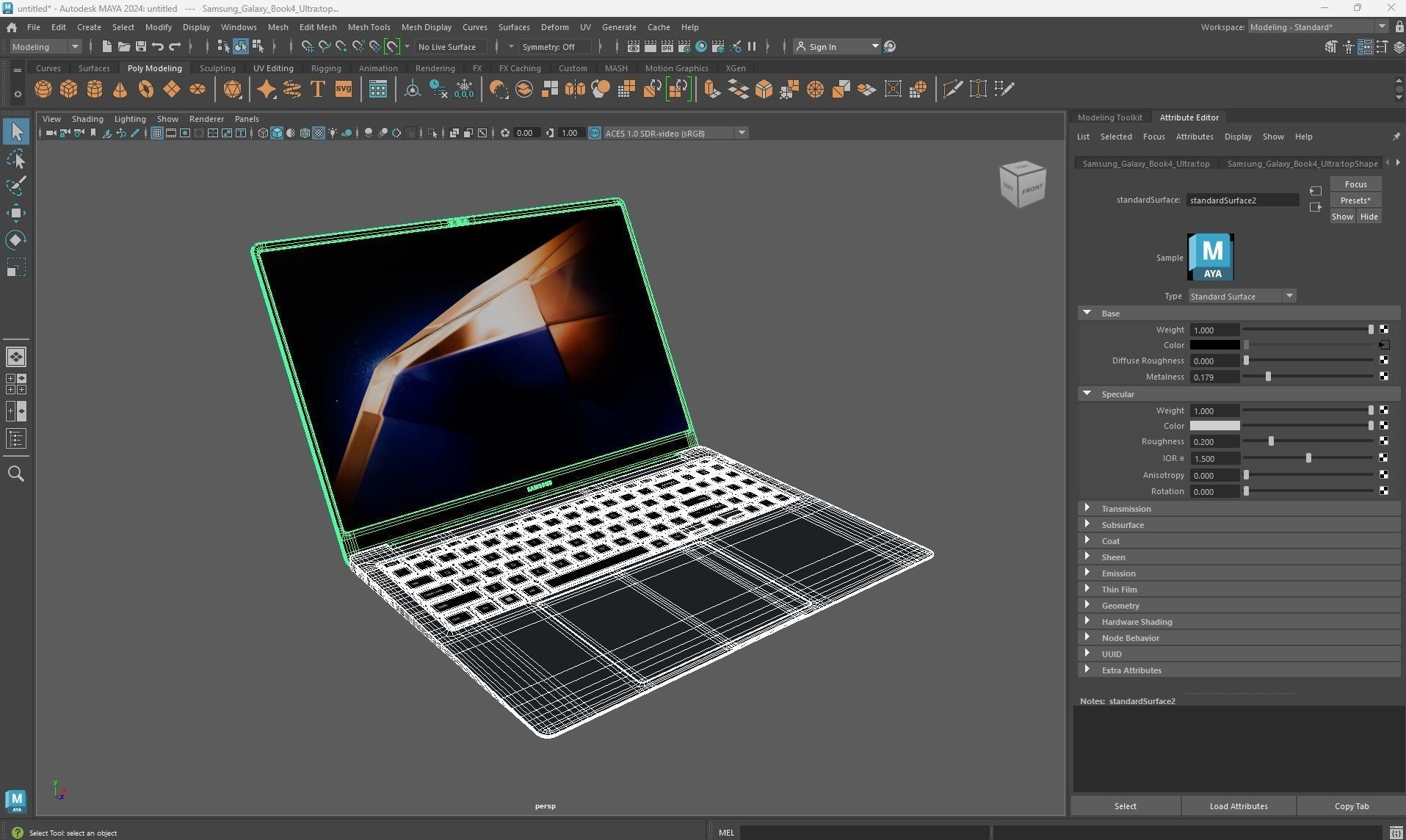
Task: Expand the Emission section
Action: [x=1087, y=573]
